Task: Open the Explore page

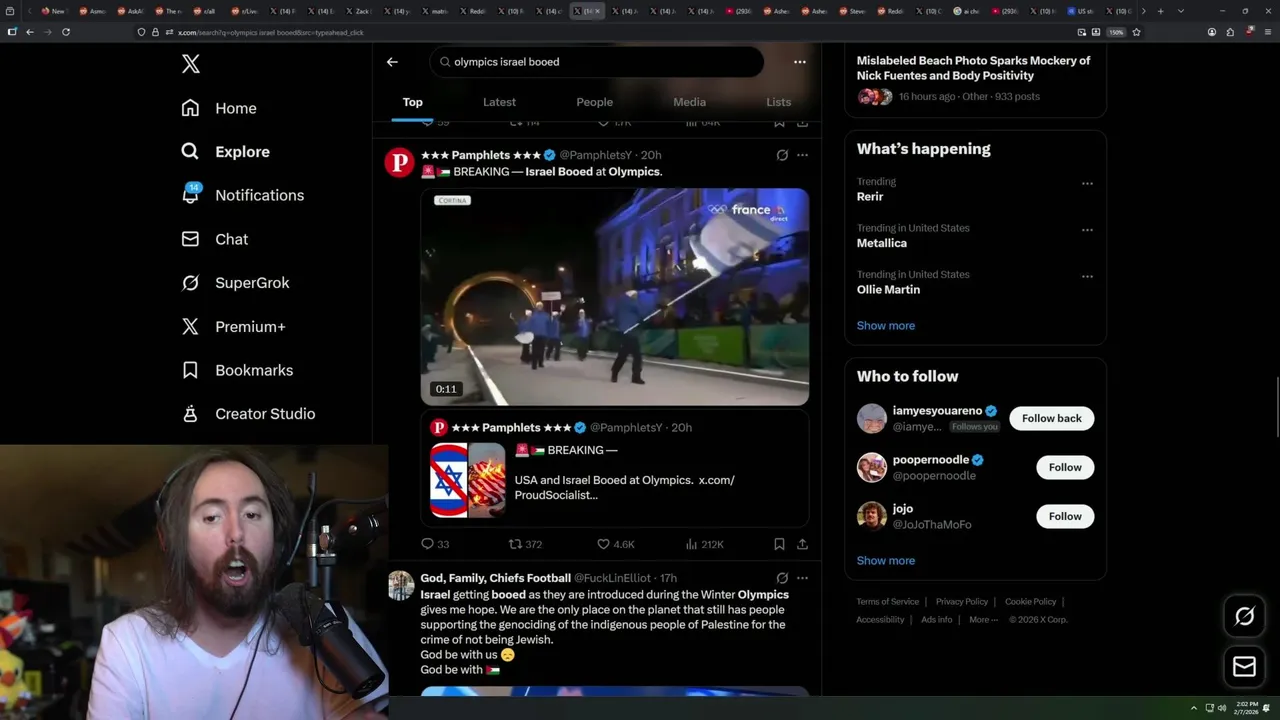Action: pos(225,152)
